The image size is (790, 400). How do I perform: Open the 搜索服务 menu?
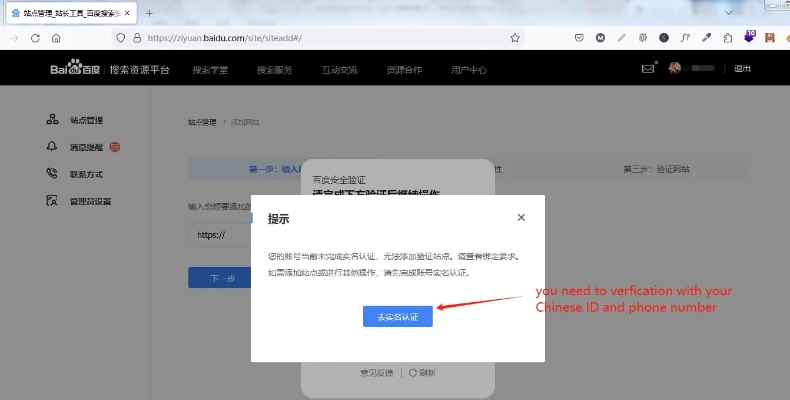click(274, 70)
